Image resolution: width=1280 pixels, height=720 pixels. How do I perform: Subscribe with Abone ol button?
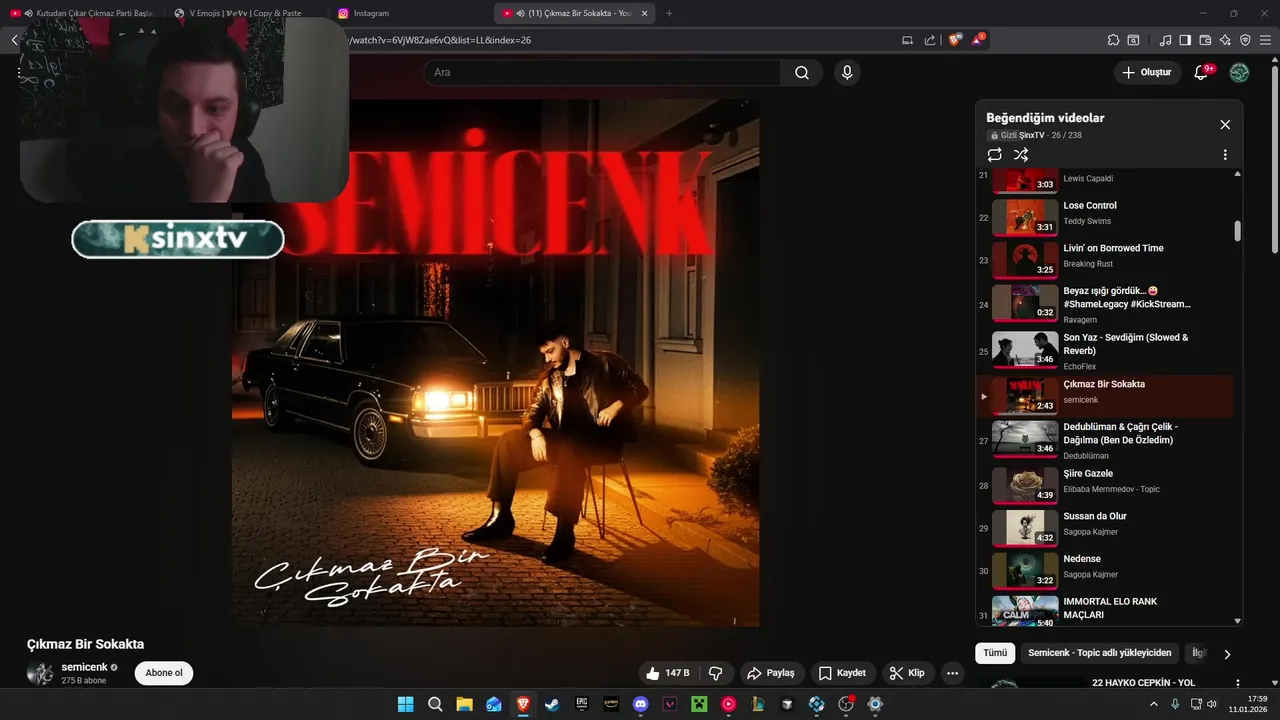point(164,673)
